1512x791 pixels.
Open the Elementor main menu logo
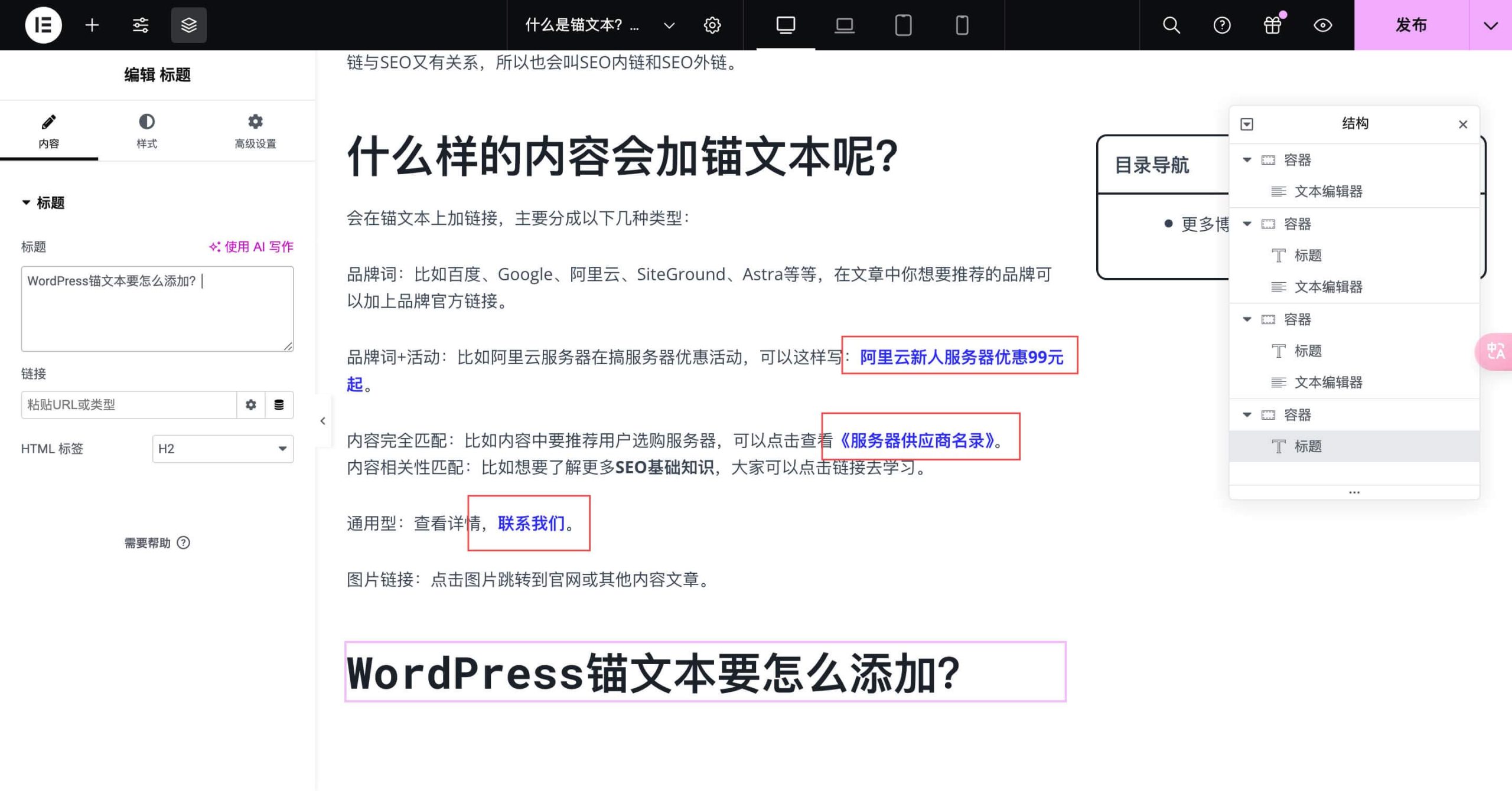point(43,25)
